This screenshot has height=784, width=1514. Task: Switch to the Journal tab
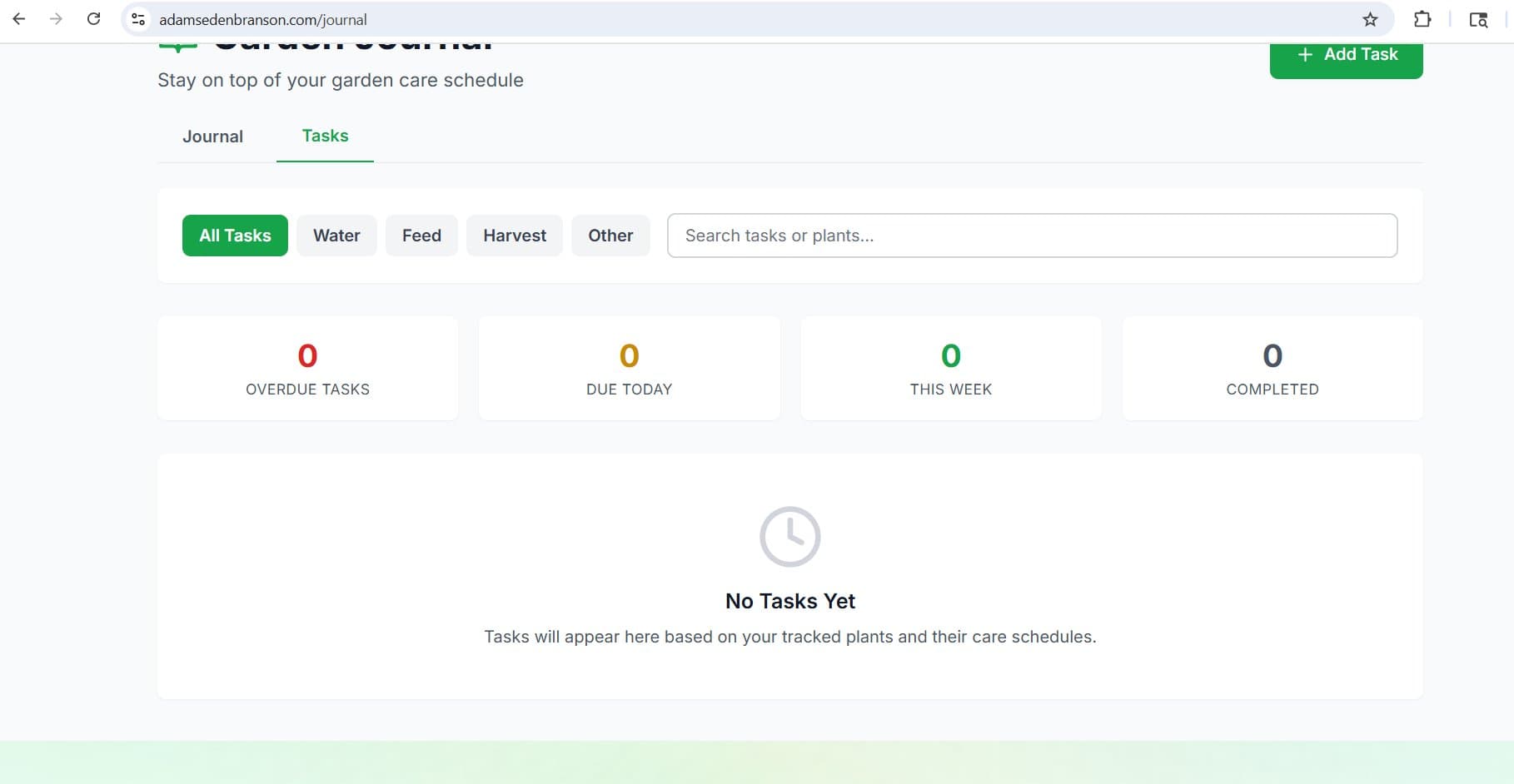212,136
